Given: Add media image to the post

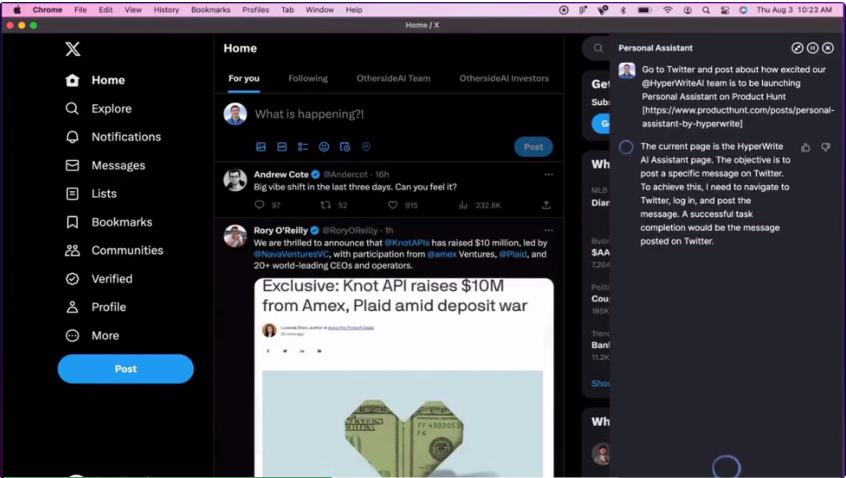Looking at the screenshot, I should point(261,147).
